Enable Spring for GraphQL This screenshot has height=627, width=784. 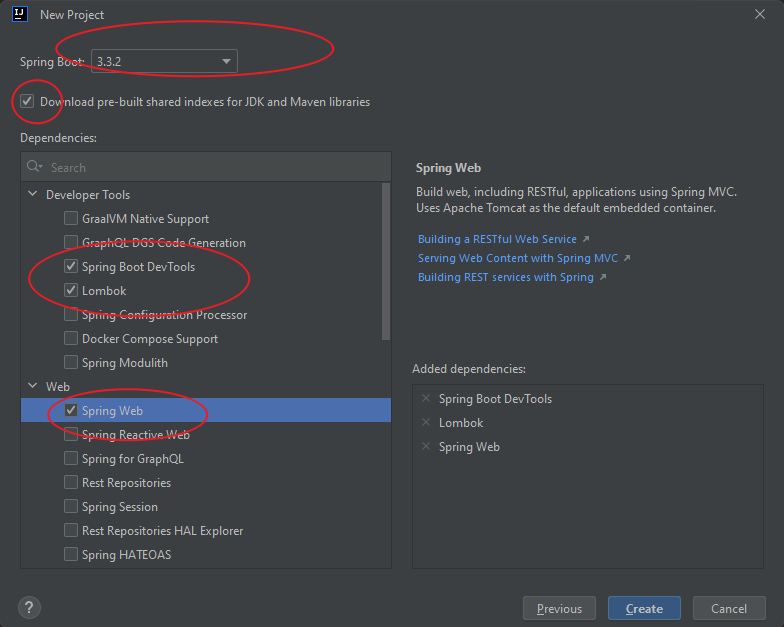(71, 458)
